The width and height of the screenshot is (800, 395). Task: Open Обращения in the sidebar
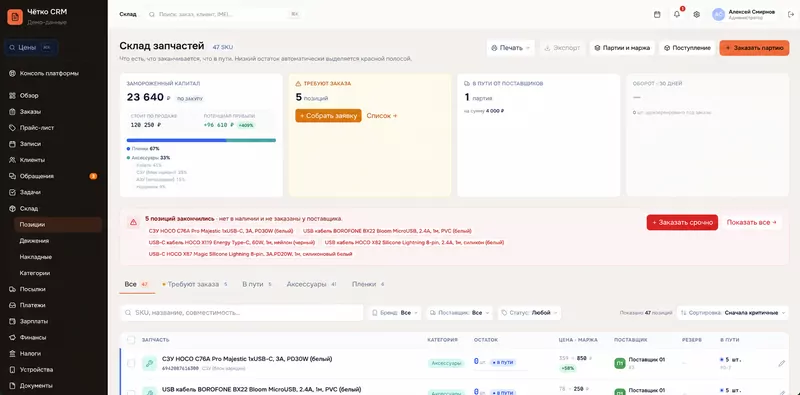[x=37, y=176]
